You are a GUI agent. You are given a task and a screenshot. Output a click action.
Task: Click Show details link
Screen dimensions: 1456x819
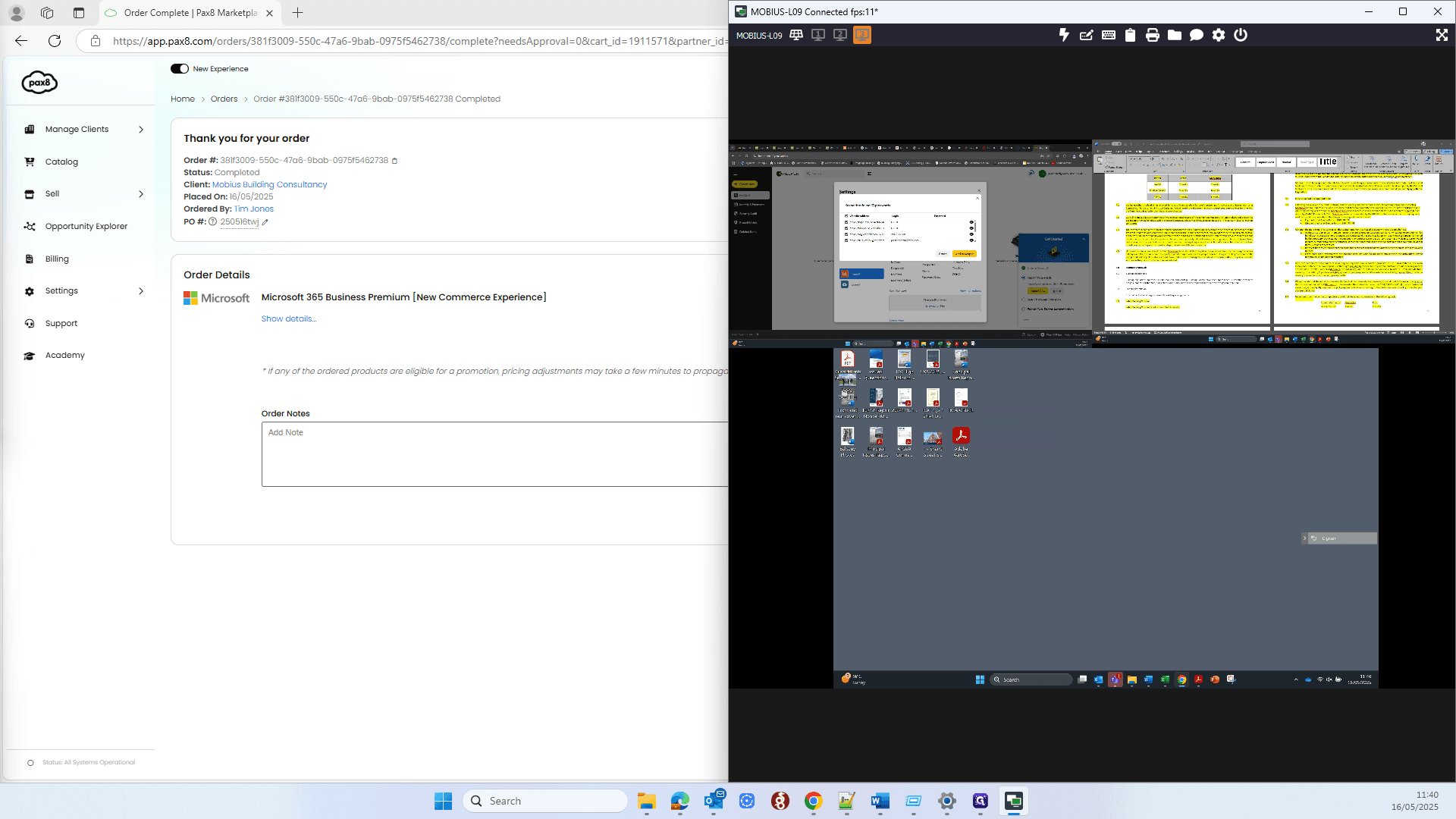point(289,319)
